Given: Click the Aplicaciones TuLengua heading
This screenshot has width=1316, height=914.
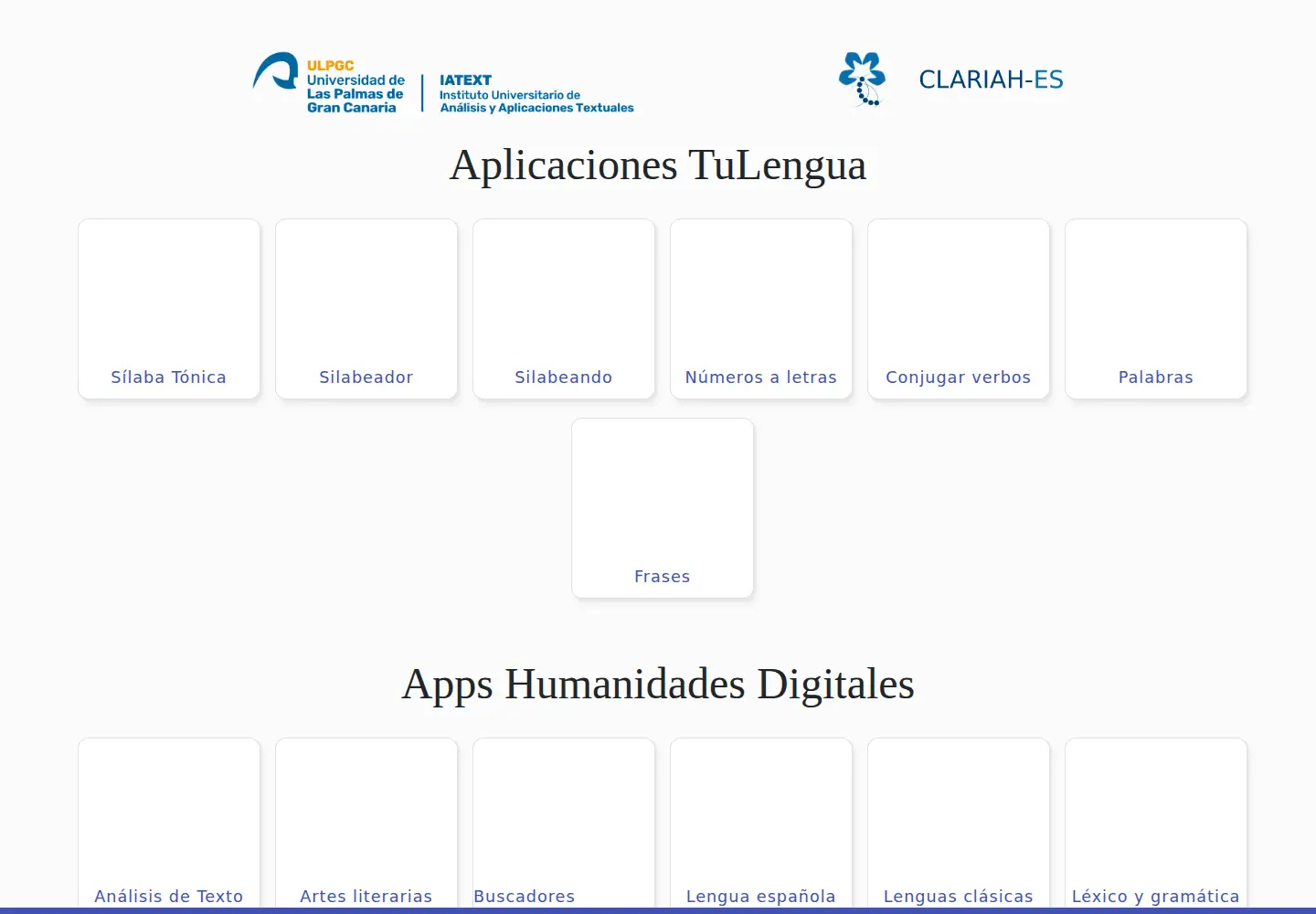Looking at the screenshot, I should (658, 165).
